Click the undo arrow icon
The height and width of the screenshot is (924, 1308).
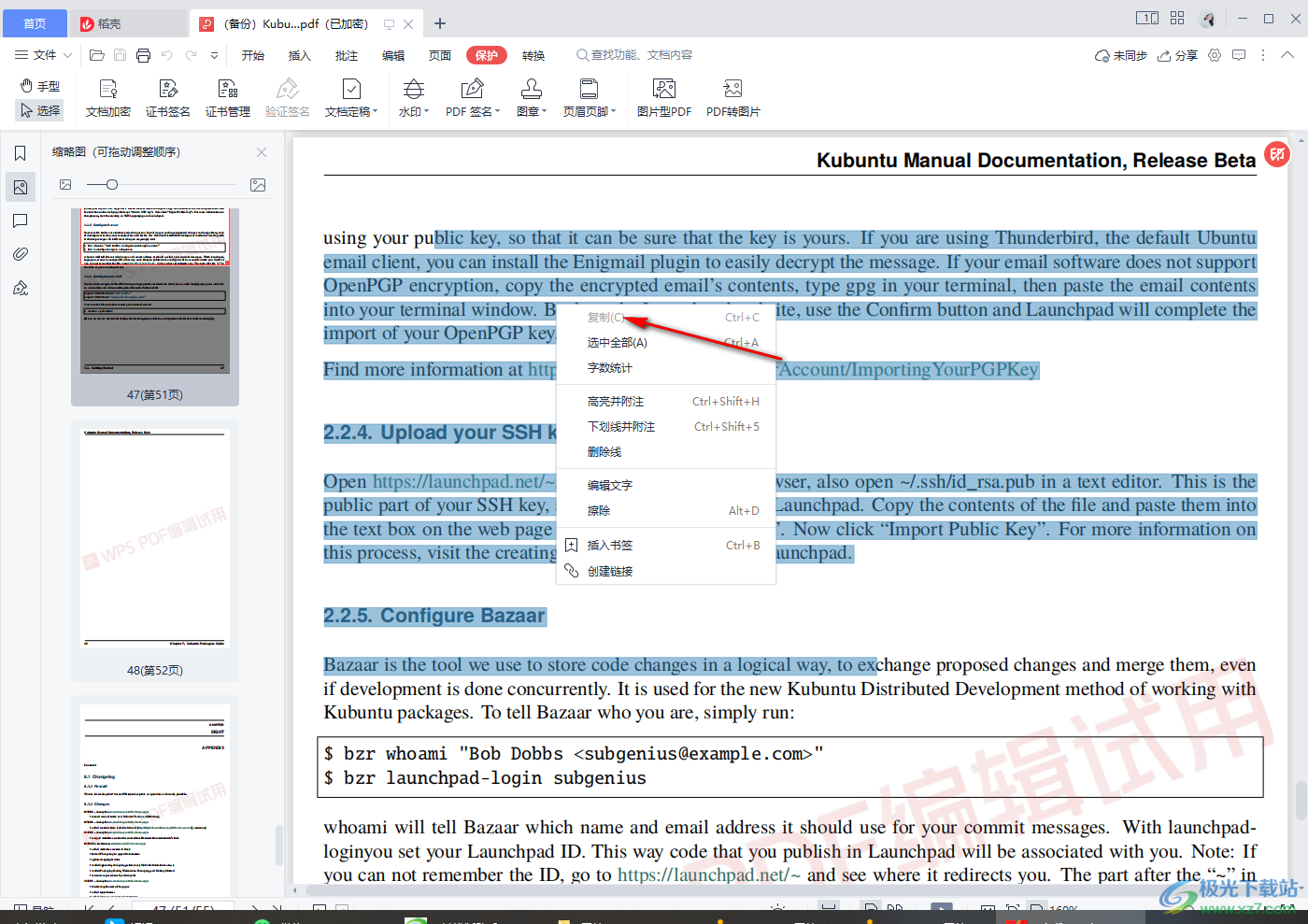[167, 55]
